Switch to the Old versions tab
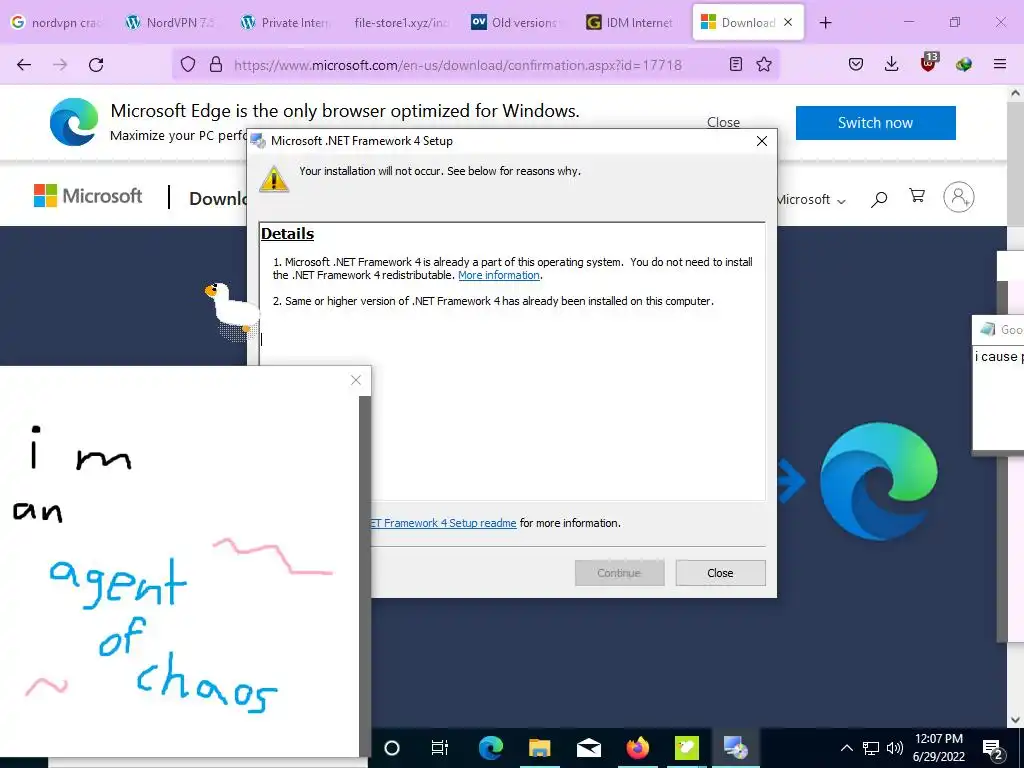The height and width of the screenshot is (768, 1024). pos(516,23)
